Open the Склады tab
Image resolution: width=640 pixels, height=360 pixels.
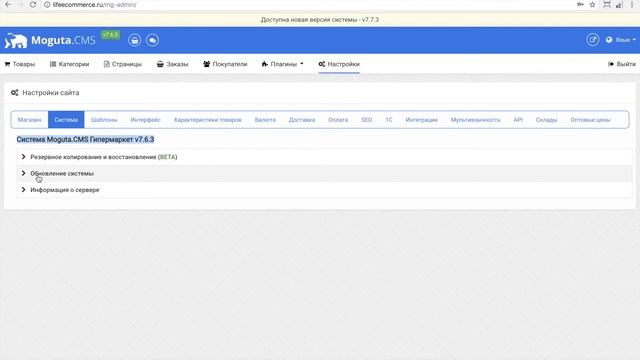coord(546,120)
